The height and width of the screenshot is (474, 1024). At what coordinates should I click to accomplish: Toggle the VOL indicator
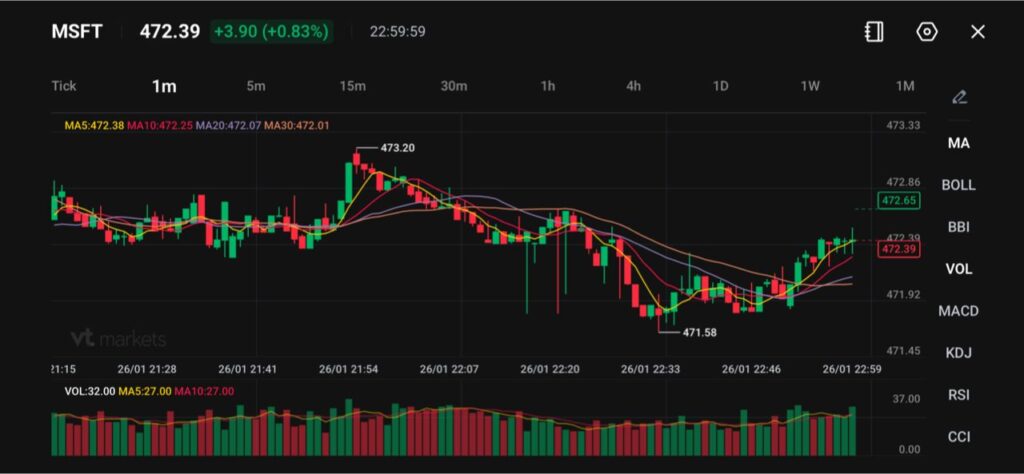(x=958, y=269)
